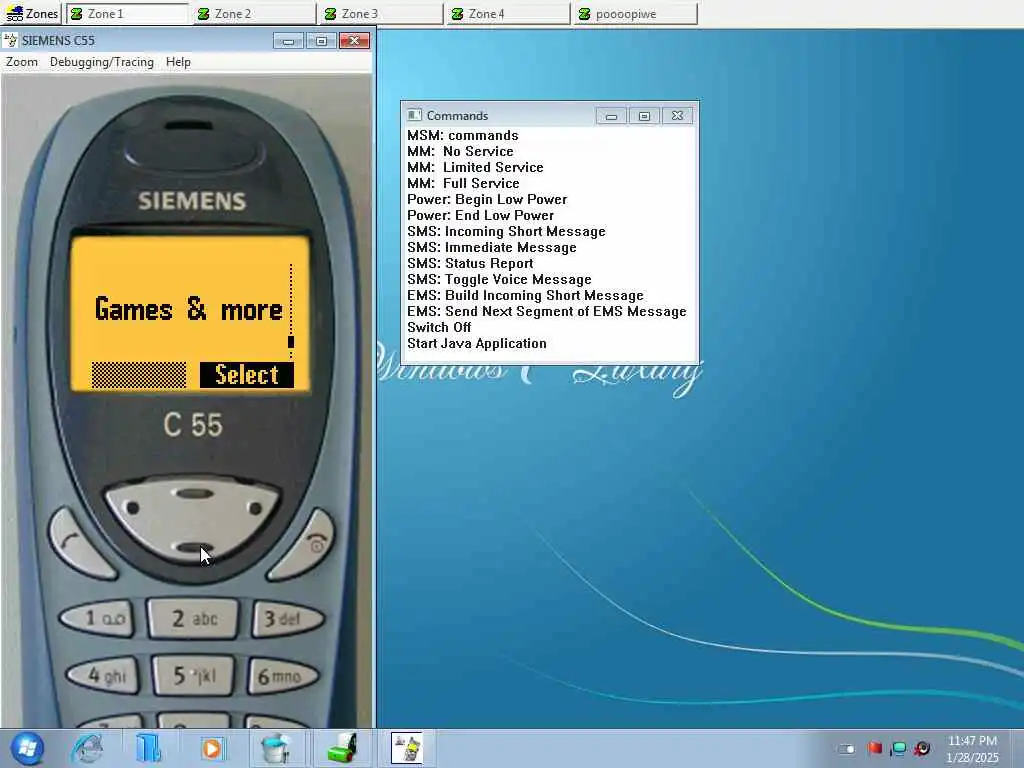
Task: Select 'SMS: Status Report' command
Action: coord(470,263)
